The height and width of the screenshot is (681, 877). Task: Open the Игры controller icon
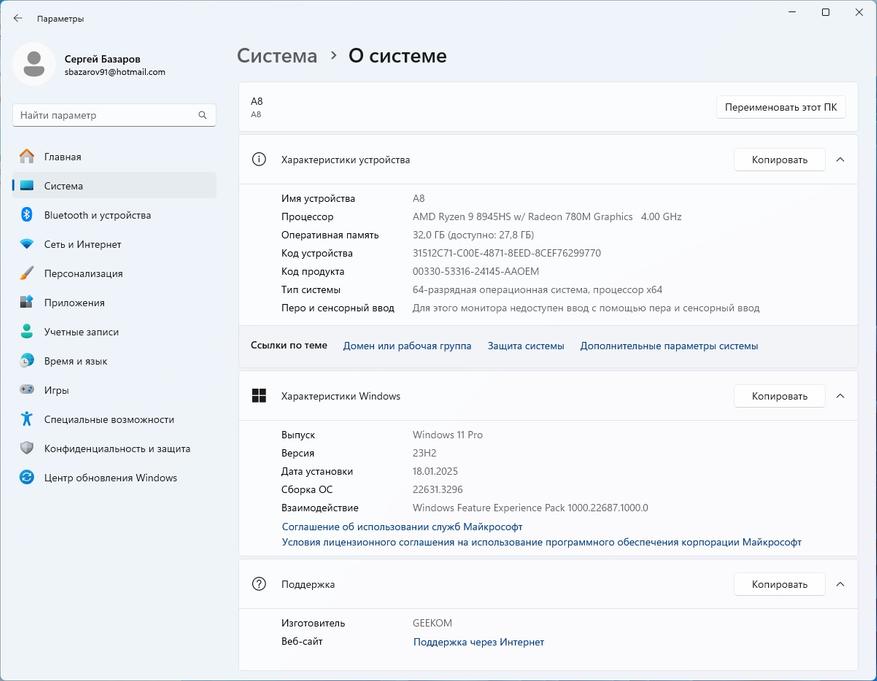click(27, 390)
